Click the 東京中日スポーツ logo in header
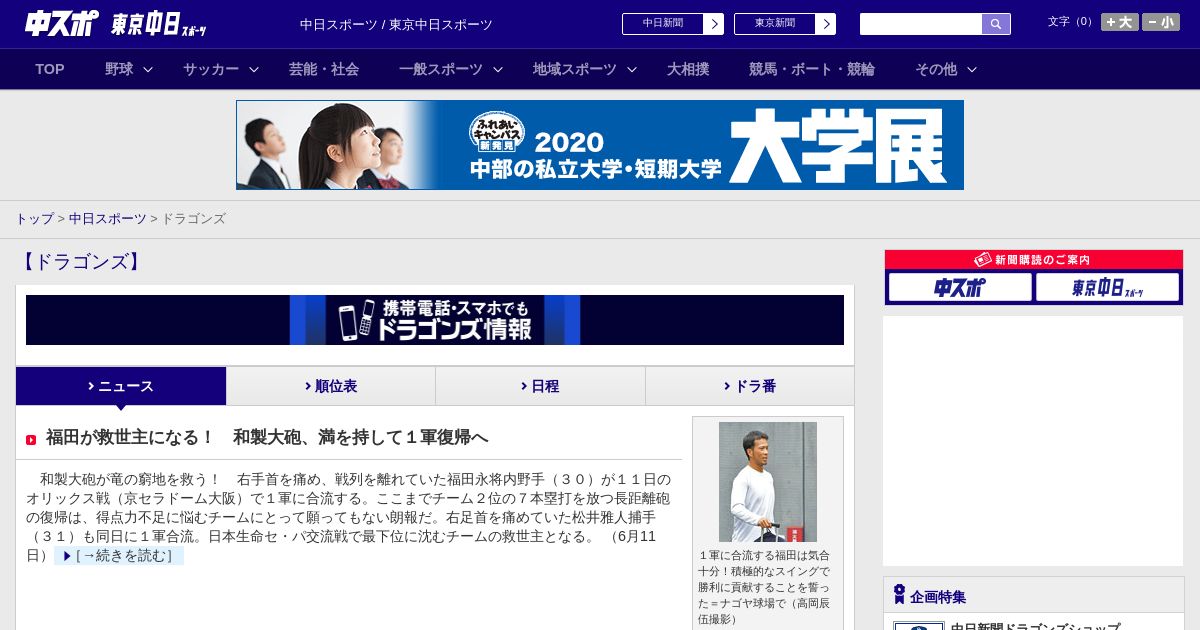The image size is (1200, 630). (x=159, y=24)
